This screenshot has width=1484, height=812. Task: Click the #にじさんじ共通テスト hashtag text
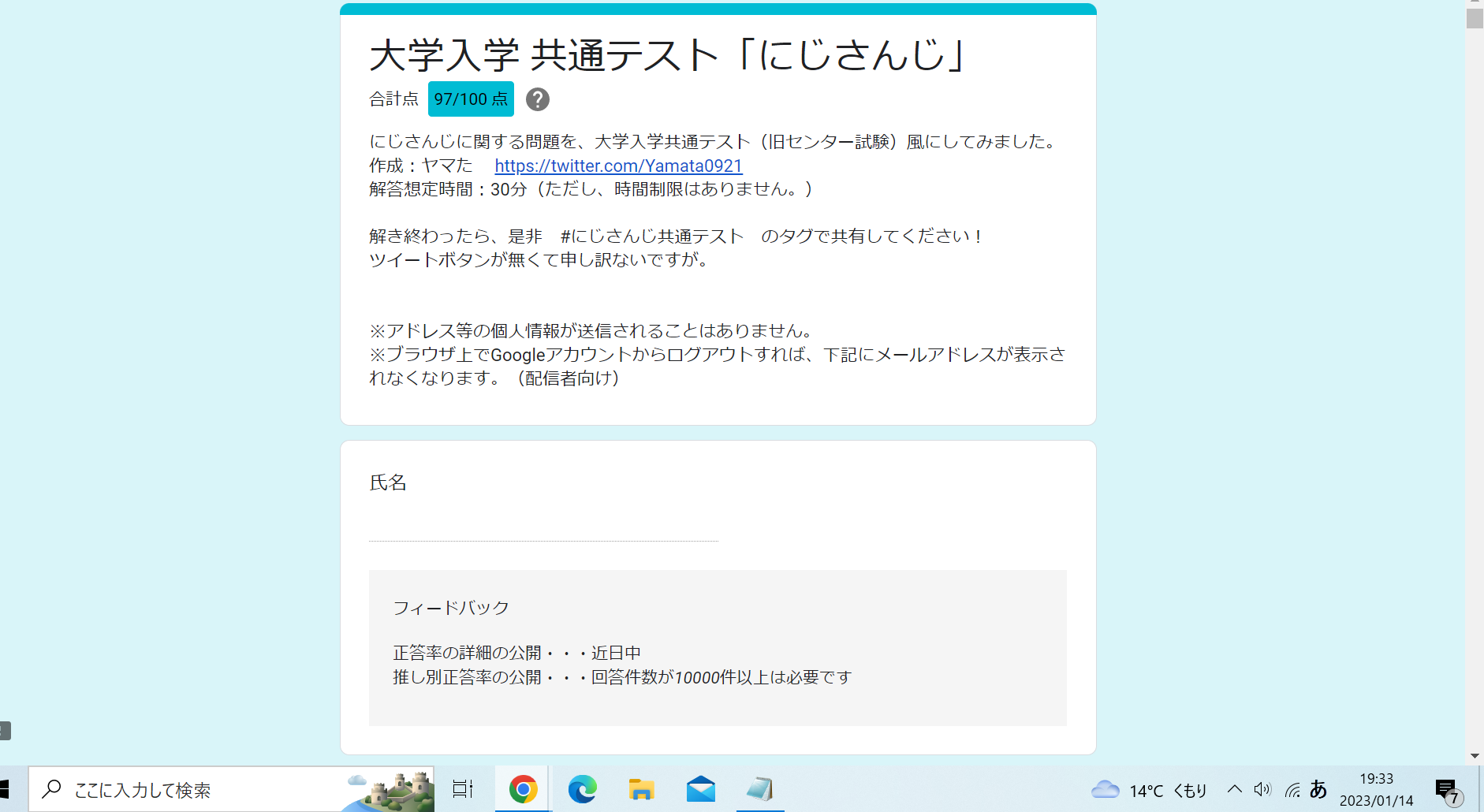[x=651, y=237]
